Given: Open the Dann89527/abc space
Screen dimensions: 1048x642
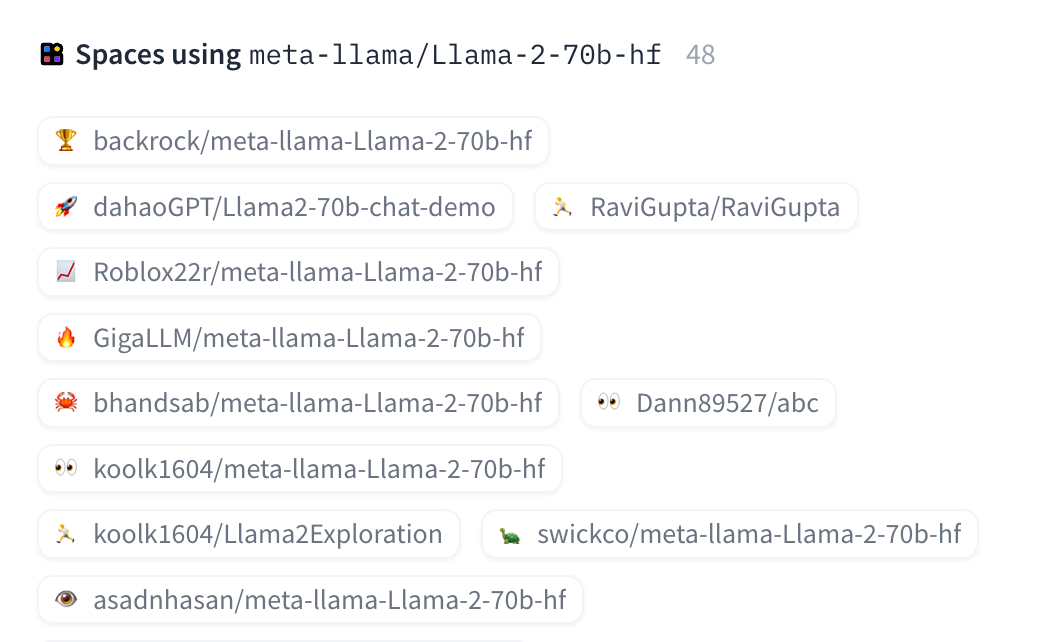Looking at the screenshot, I should [x=727, y=403].
